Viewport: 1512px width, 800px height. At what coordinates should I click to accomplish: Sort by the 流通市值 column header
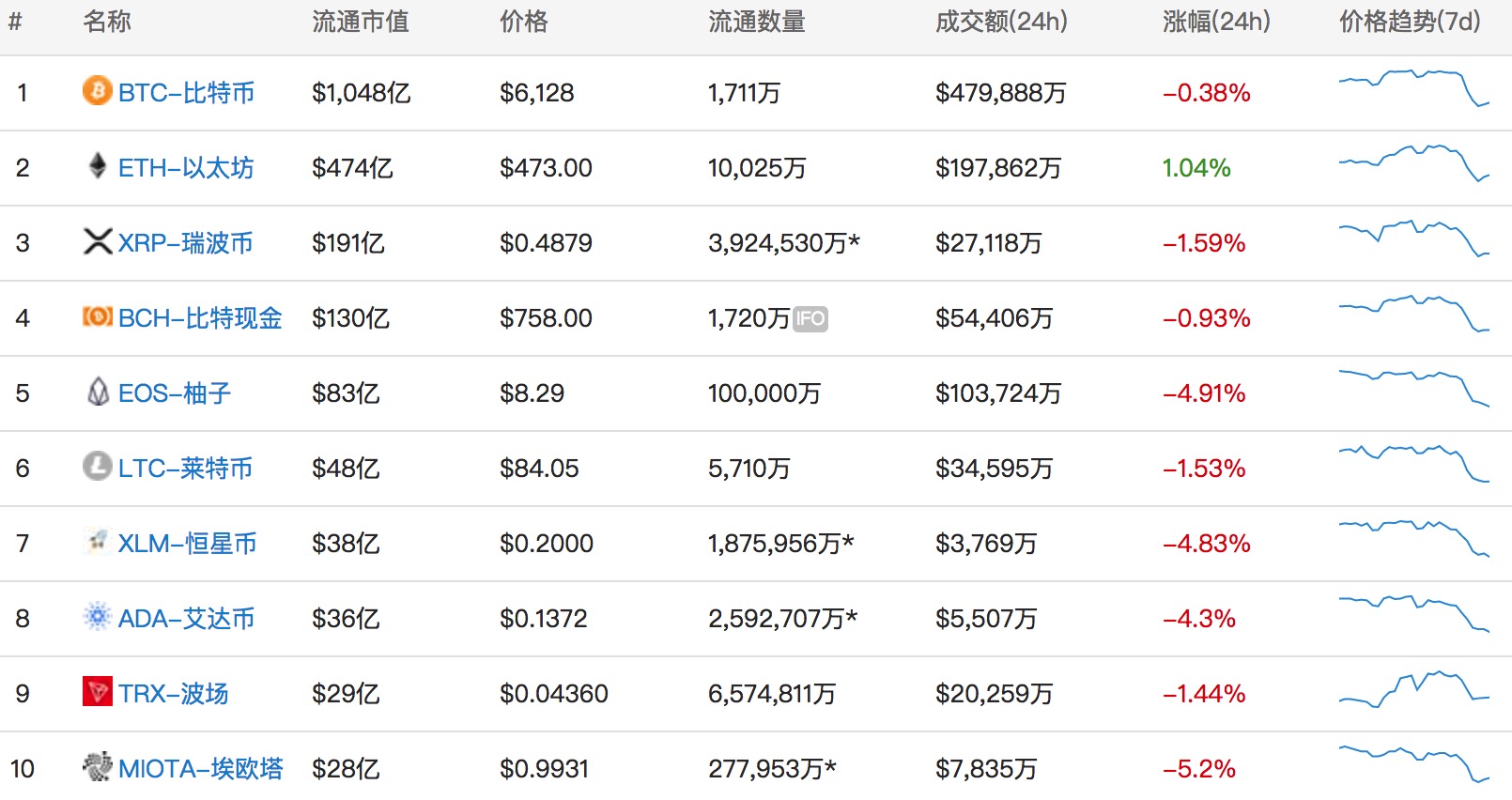coord(361,22)
